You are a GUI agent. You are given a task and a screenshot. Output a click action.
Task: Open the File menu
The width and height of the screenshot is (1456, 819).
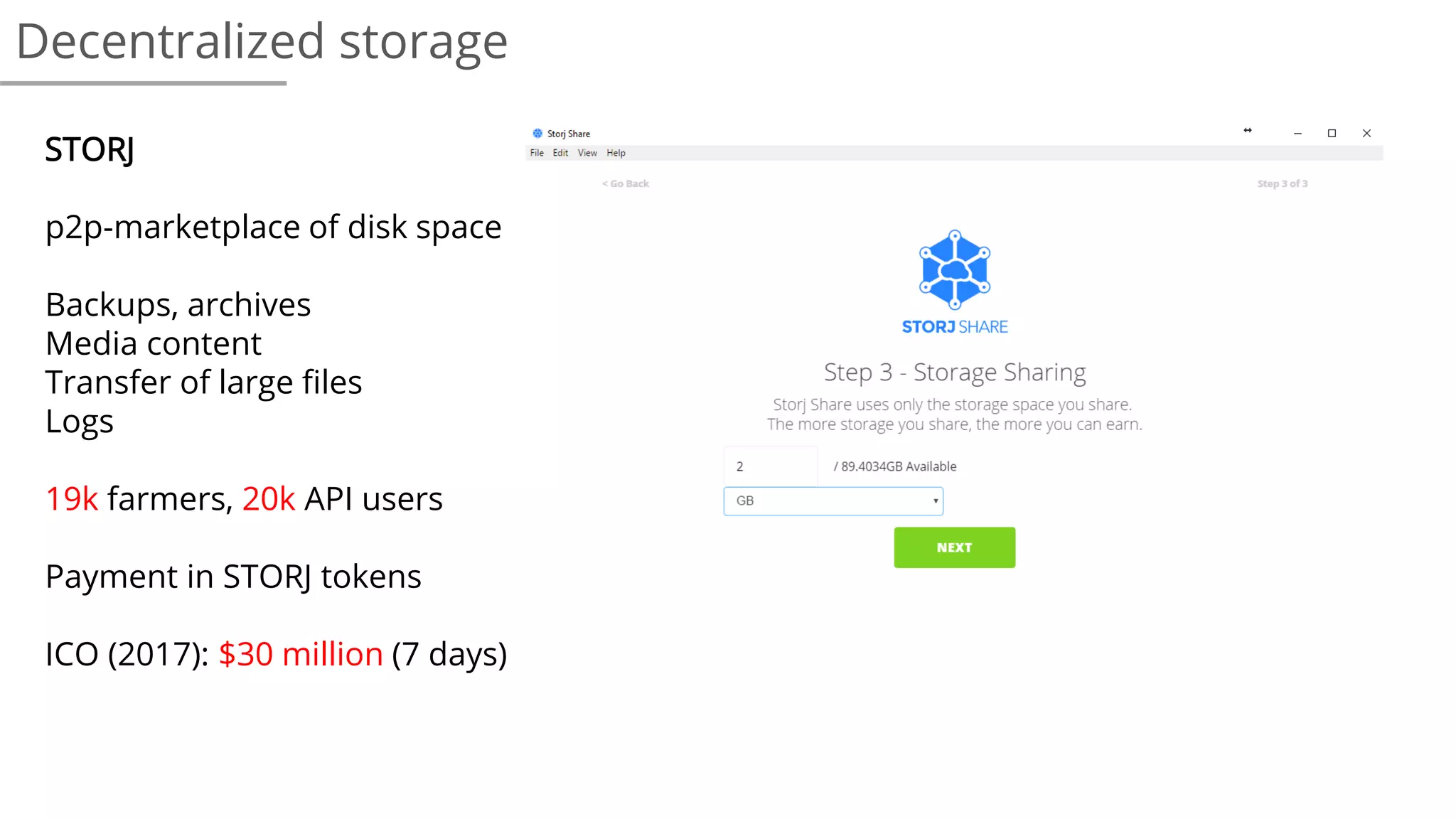pyautogui.click(x=537, y=153)
